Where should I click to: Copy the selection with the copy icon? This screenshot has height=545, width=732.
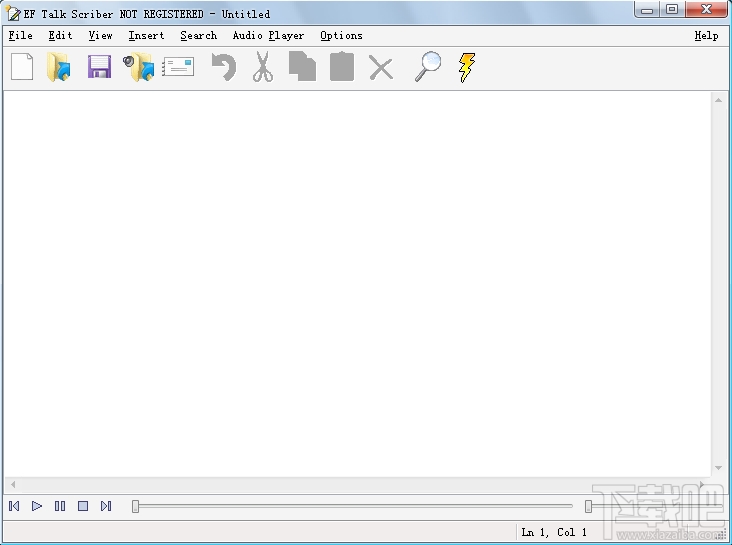[302, 67]
